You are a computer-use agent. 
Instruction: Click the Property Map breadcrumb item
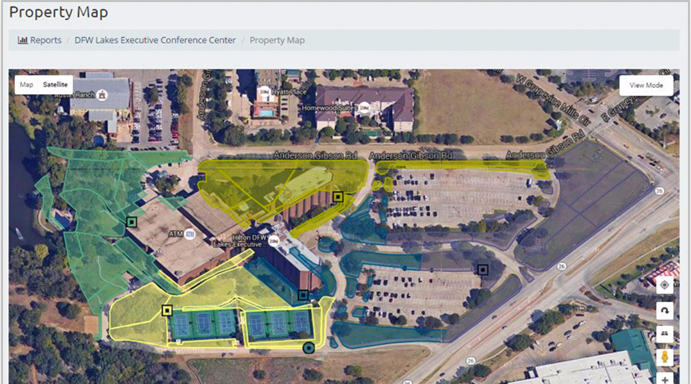[x=277, y=40]
